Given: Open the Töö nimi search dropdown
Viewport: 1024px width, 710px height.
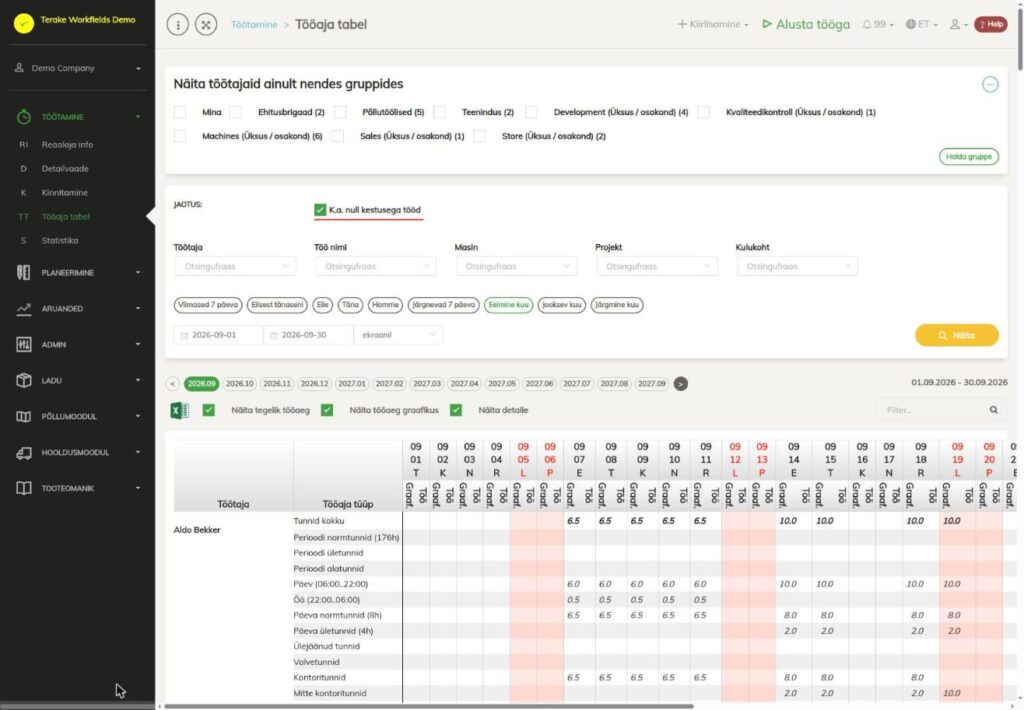Looking at the screenshot, I should click(376, 266).
